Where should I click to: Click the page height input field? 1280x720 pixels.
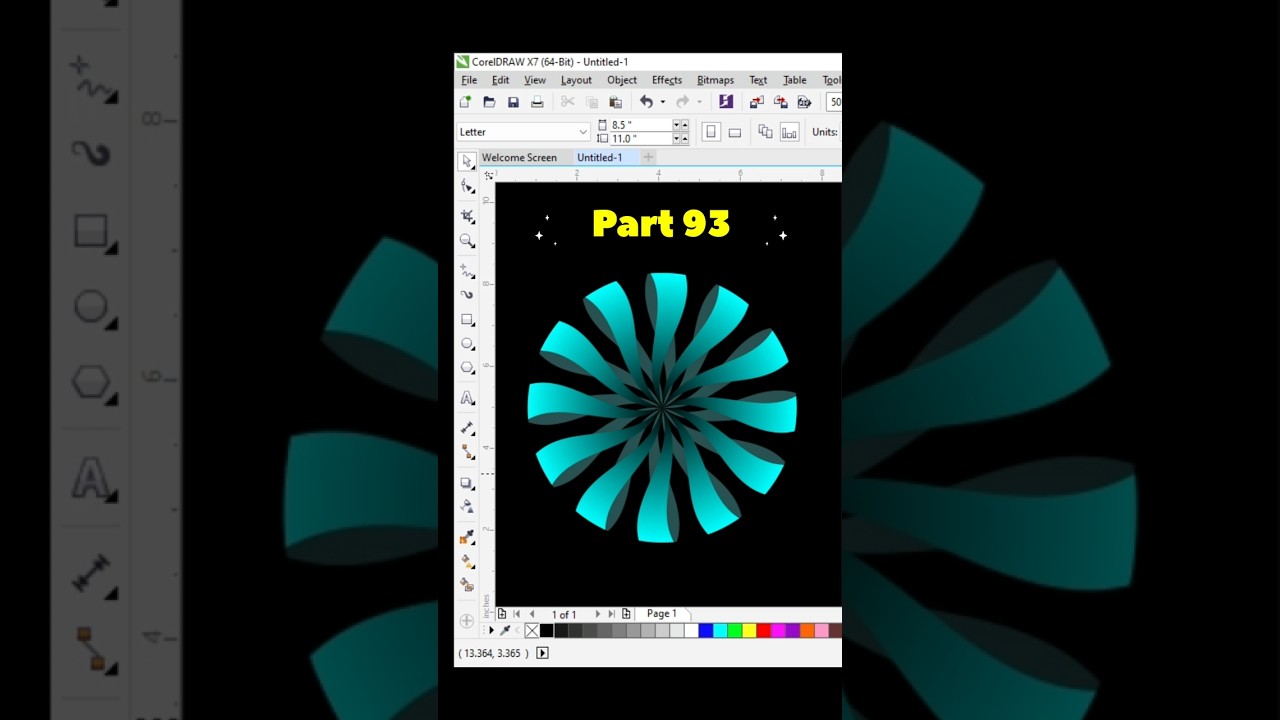tap(640, 139)
